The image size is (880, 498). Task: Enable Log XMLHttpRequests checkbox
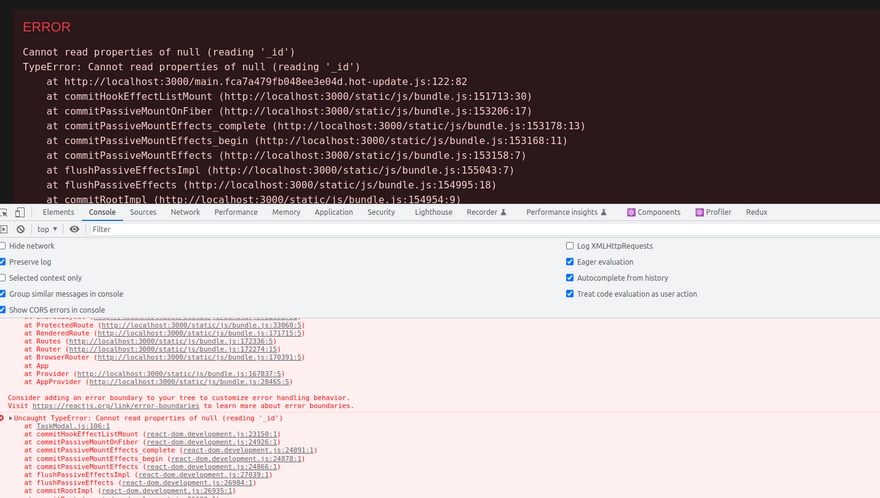pos(570,246)
